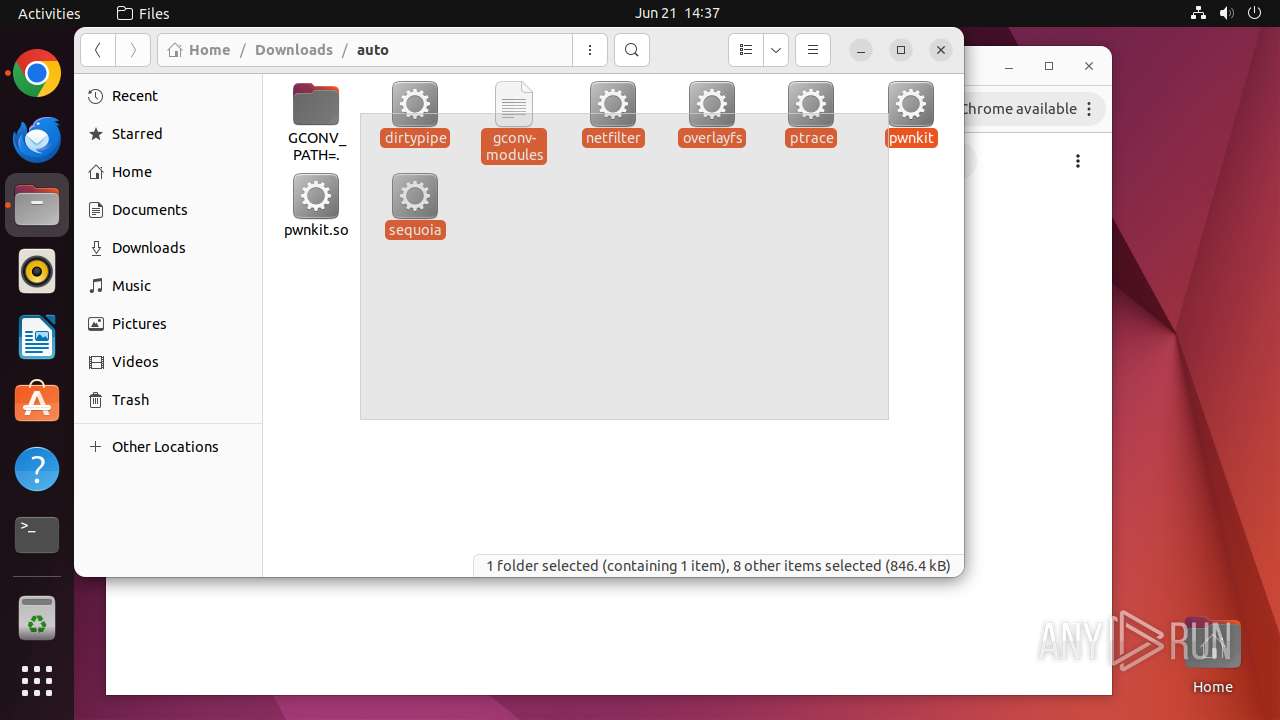Image resolution: width=1280 pixels, height=720 pixels.
Task: Open Help from the dock
Action: point(37,469)
